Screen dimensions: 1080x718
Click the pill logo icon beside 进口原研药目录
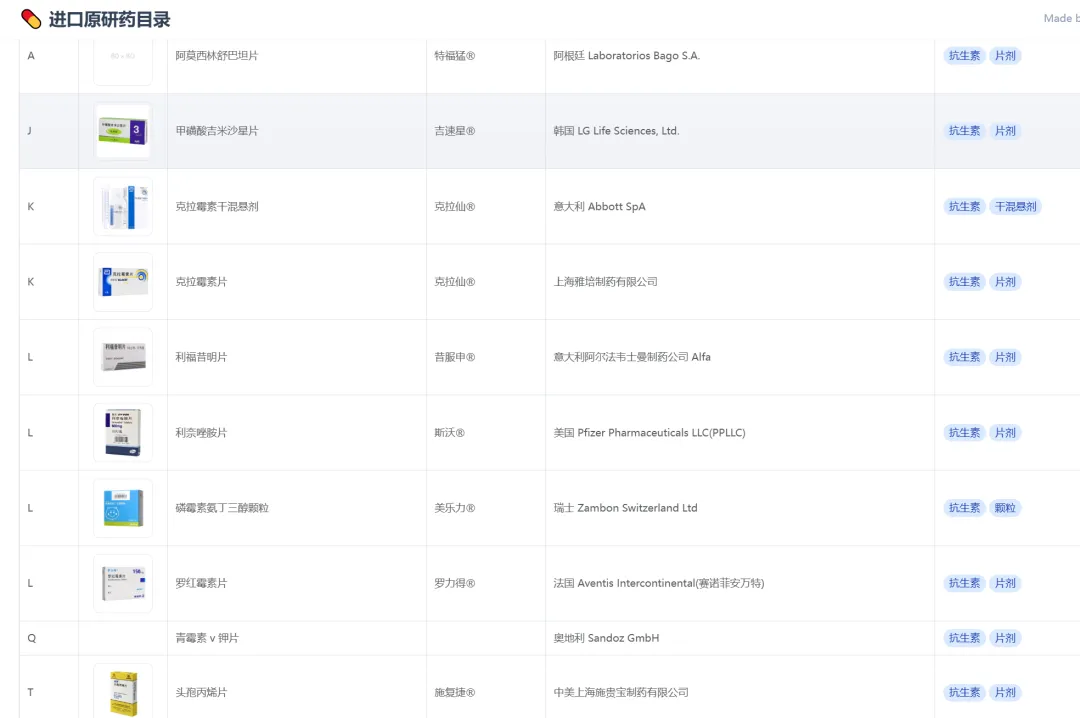31,19
